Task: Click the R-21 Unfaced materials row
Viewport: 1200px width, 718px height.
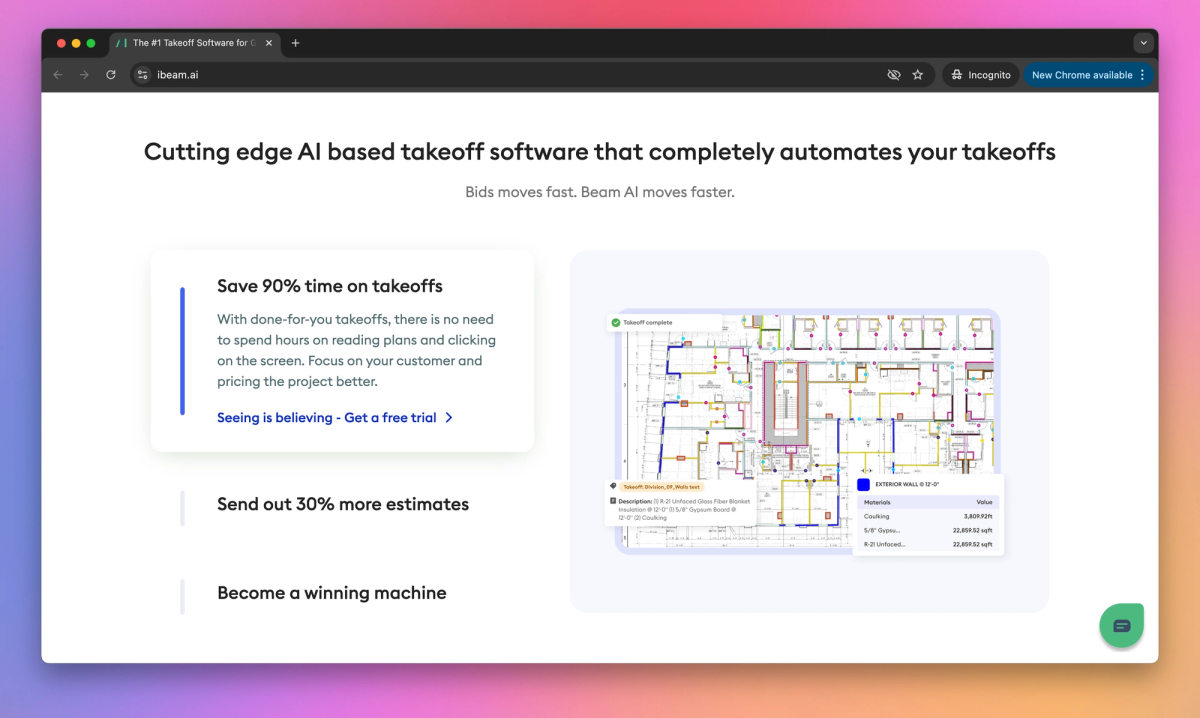Action: 928,544
